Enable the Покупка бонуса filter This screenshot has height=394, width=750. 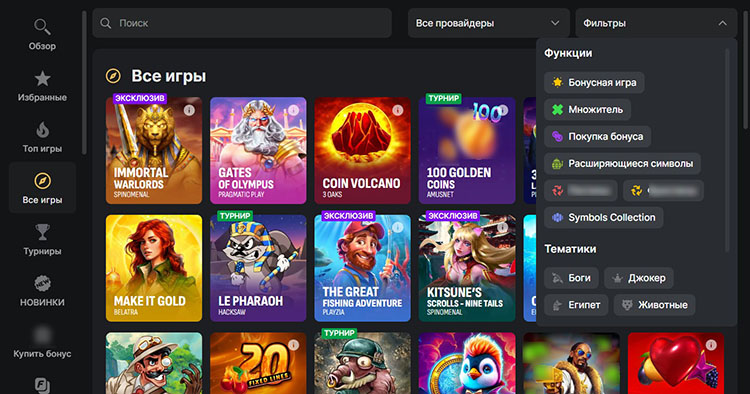click(x=597, y=137)
